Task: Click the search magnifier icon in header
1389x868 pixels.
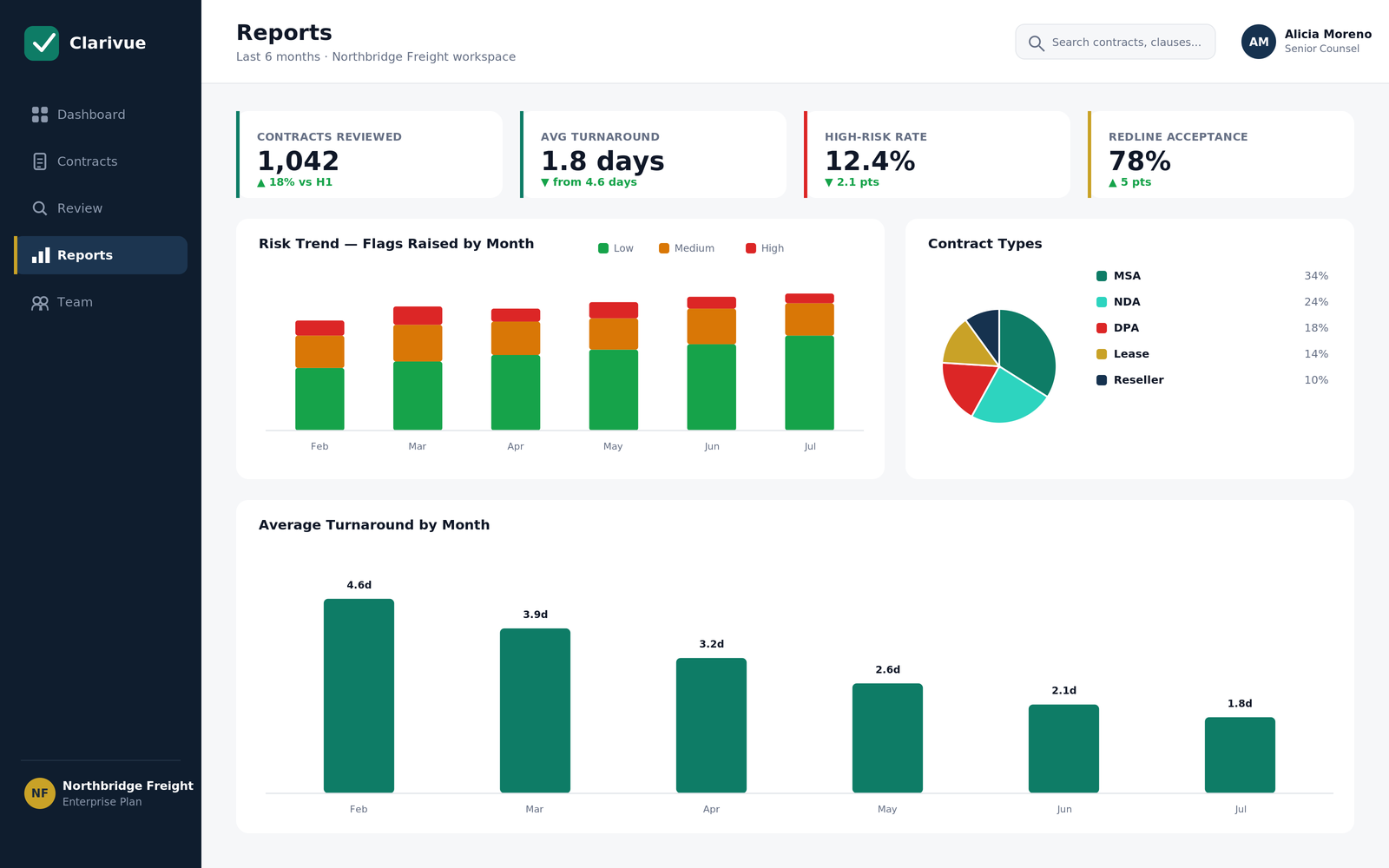Action: 1037,43
